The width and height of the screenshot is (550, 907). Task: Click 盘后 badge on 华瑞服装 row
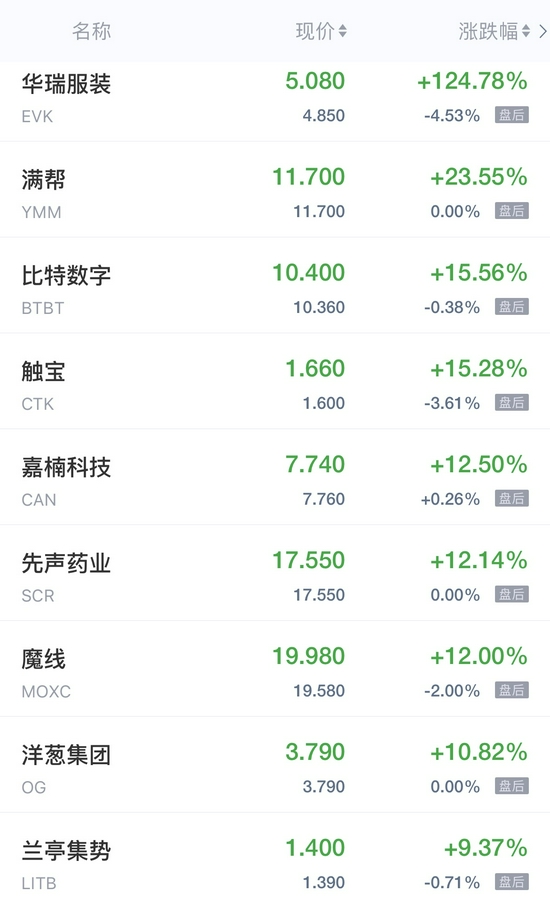[x=512, y=115]
